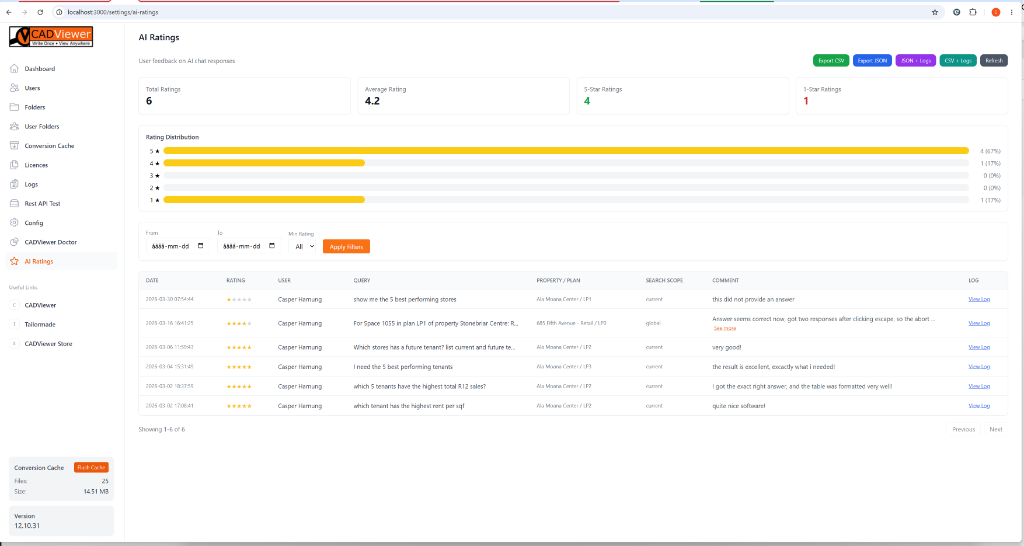This screenshot has width=1024, height=546.
Task: Click the 'Showing 1-6 of 6' text
Action: point(162,429)
